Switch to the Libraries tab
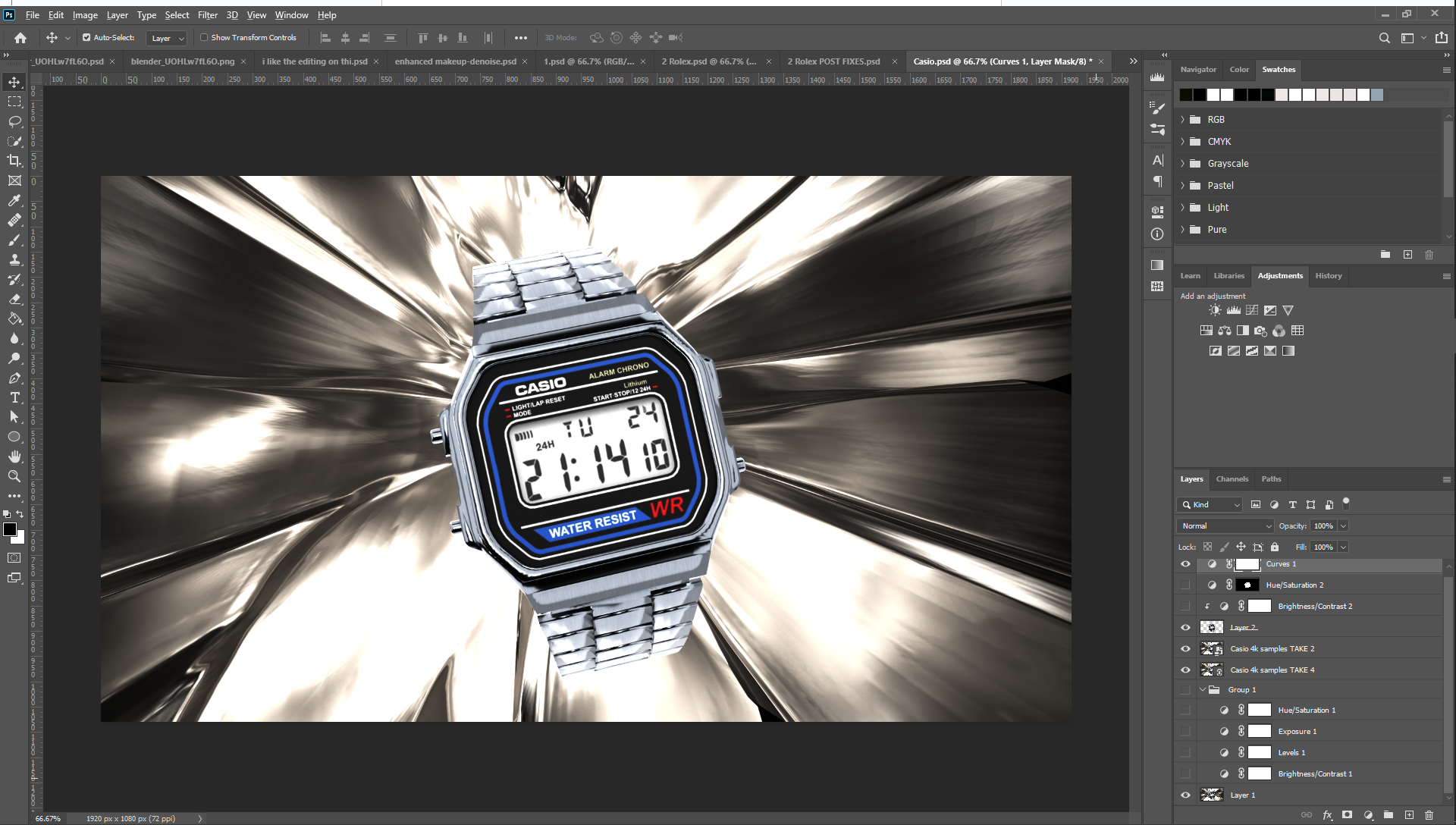This screenshot has width=1456, height=825. 1228,276
